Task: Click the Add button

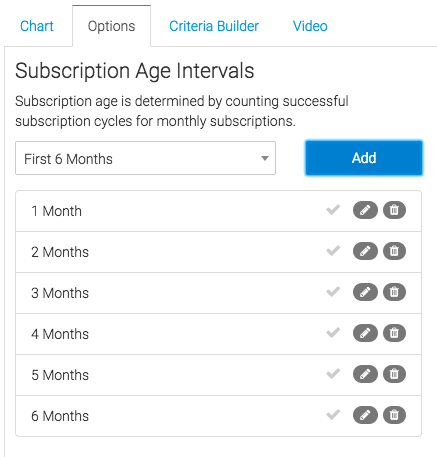Action: pyautogui.click(x=364, y=158)
